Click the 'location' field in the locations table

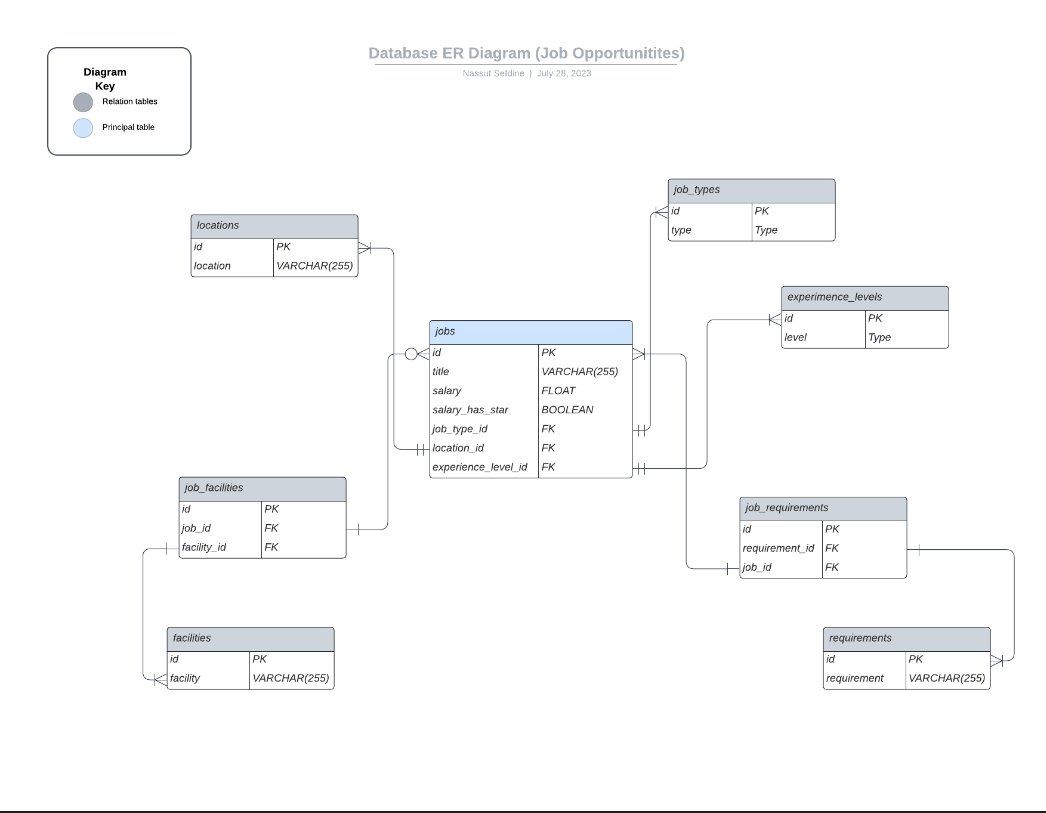[212, 265]
